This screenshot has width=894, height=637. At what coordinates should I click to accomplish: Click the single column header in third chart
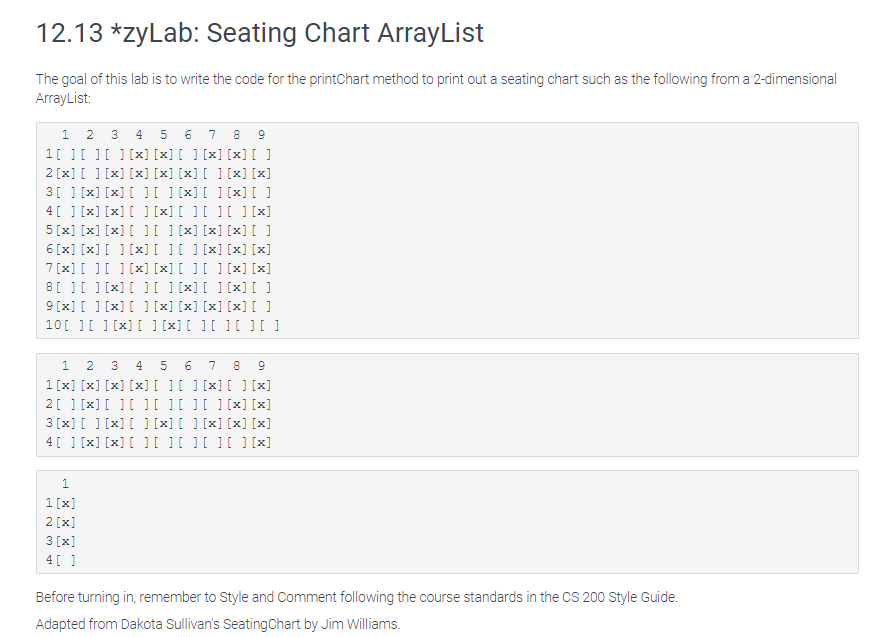tap(65, 484)
